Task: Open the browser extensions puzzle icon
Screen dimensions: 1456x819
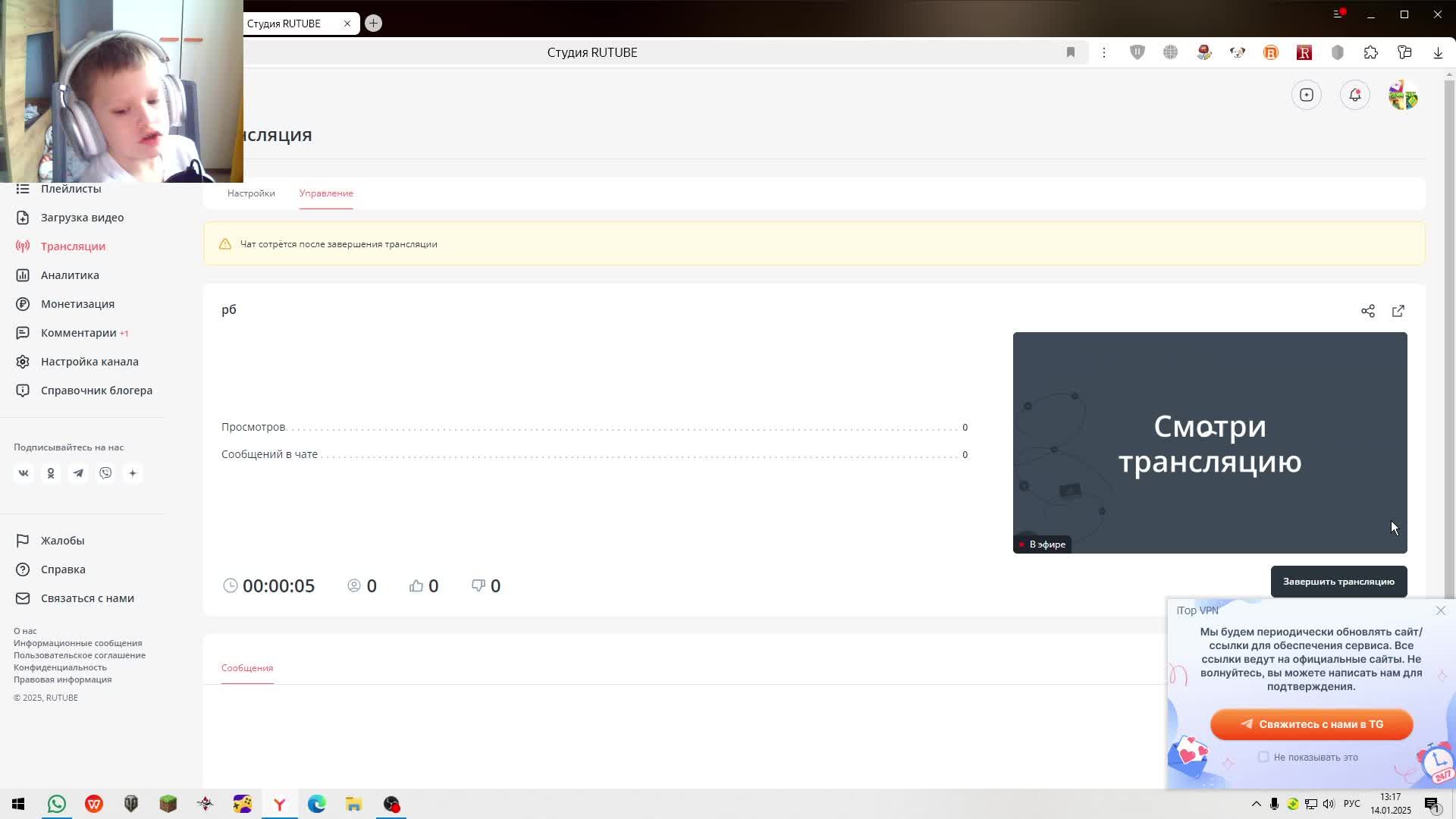Action: point(1370,52)
